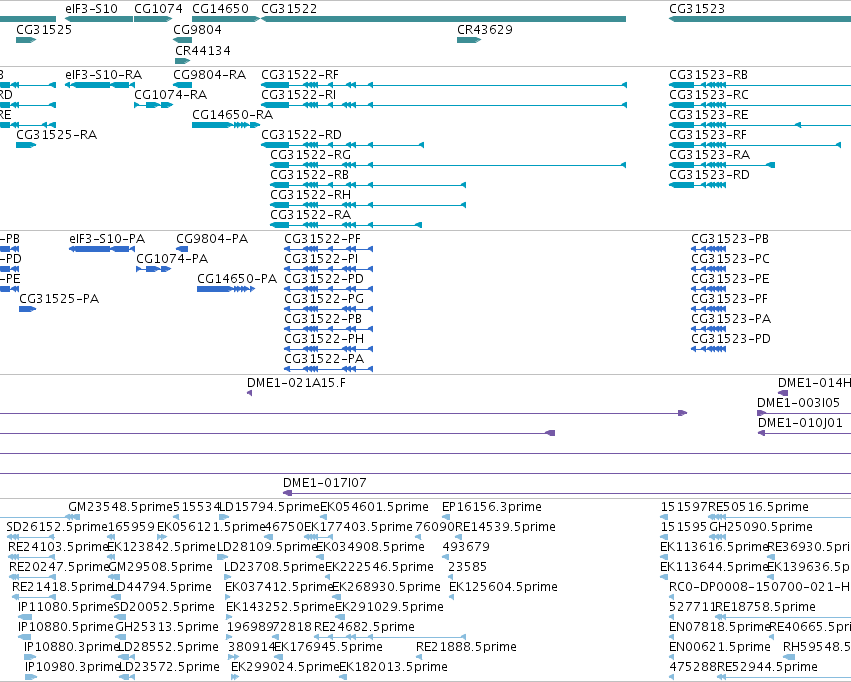Click the EK054601.5prime EST label
This screenshot has width=851, height=682.
pos(374,507)
